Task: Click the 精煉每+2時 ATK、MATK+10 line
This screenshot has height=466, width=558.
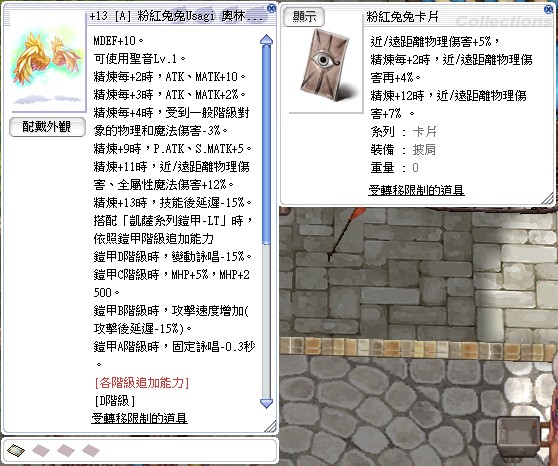Action: coord(169,77)
